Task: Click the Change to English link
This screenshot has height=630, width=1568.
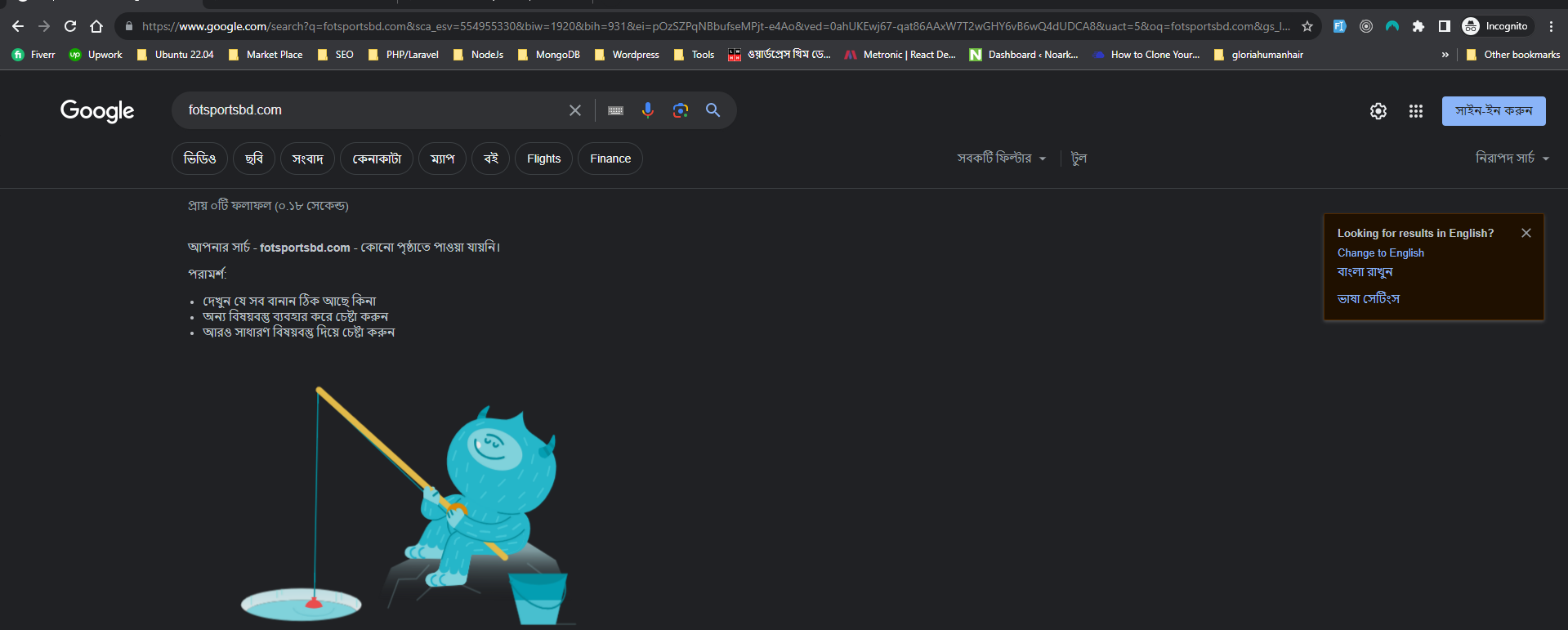Action: pyautogui.click(x=1380, y=253)
